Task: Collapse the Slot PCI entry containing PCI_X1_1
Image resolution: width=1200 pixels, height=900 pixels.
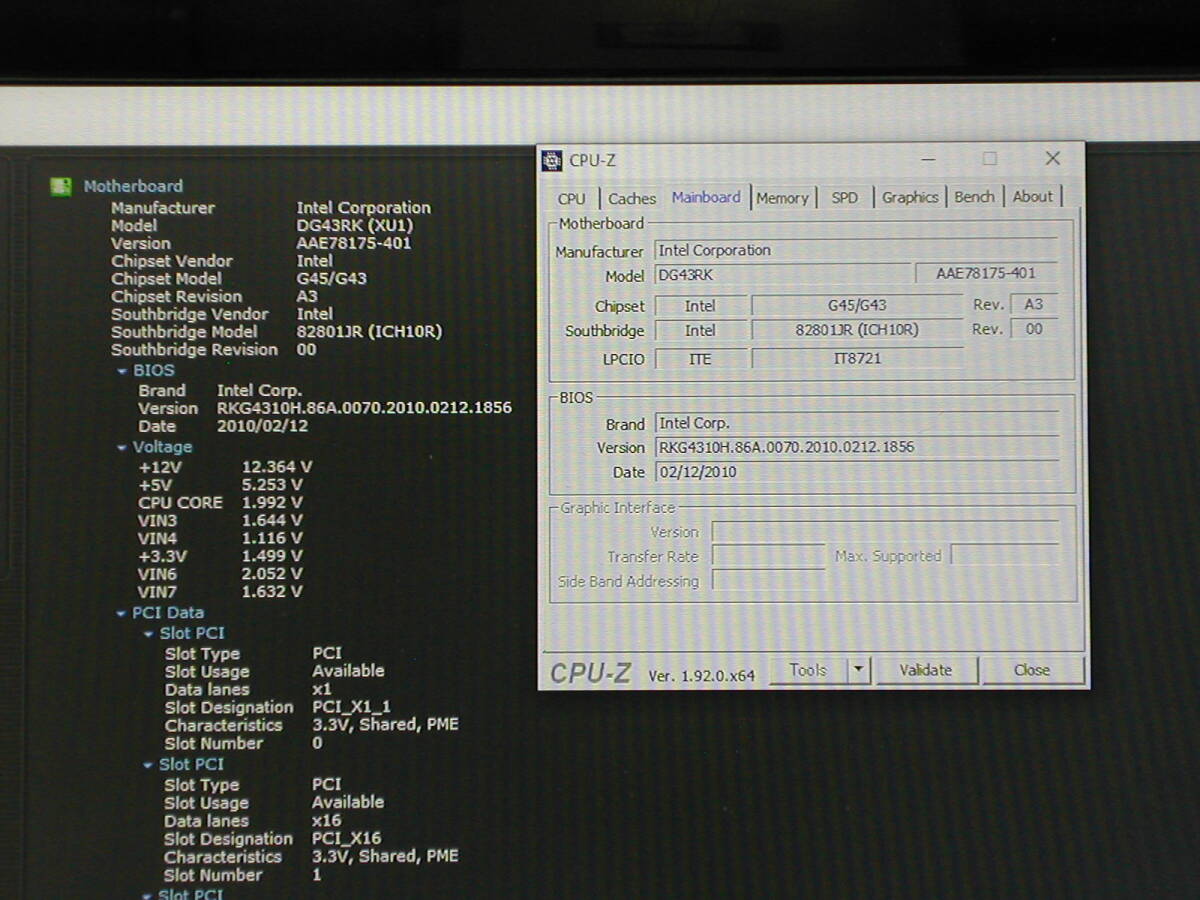Action: pyautogui.click(x=148, y=634)
